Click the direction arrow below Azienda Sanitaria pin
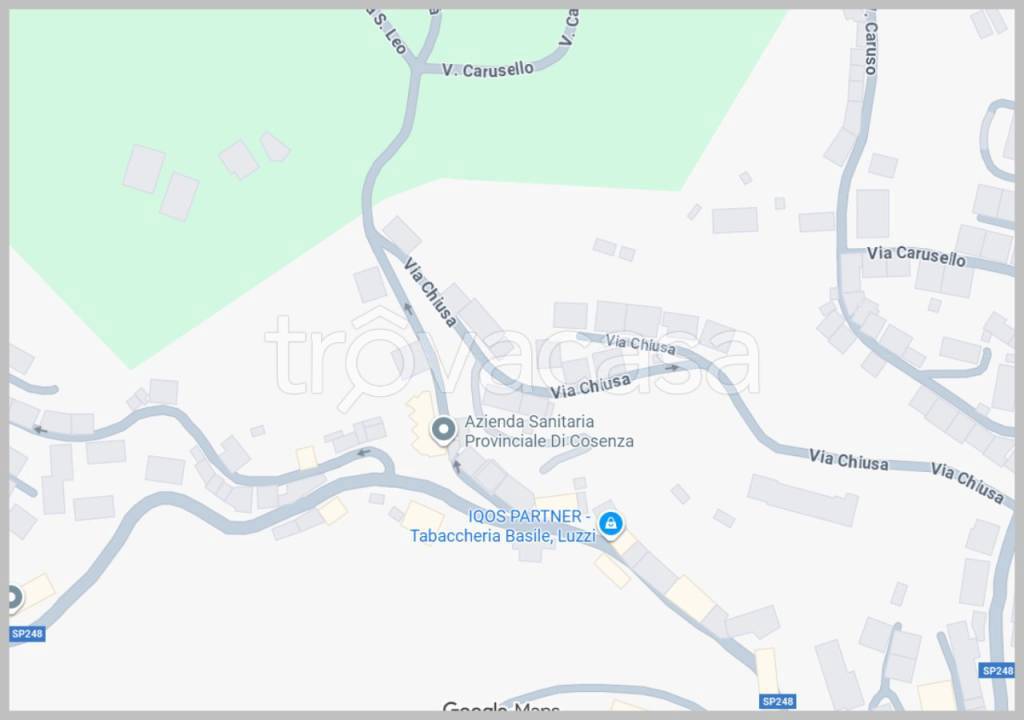 point(457,466)
